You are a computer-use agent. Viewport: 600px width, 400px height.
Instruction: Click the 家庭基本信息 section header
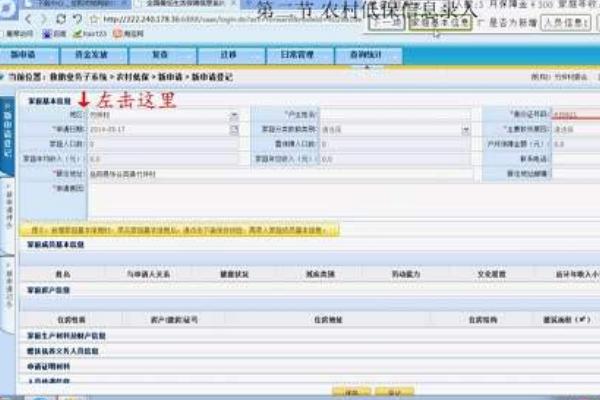49,101
